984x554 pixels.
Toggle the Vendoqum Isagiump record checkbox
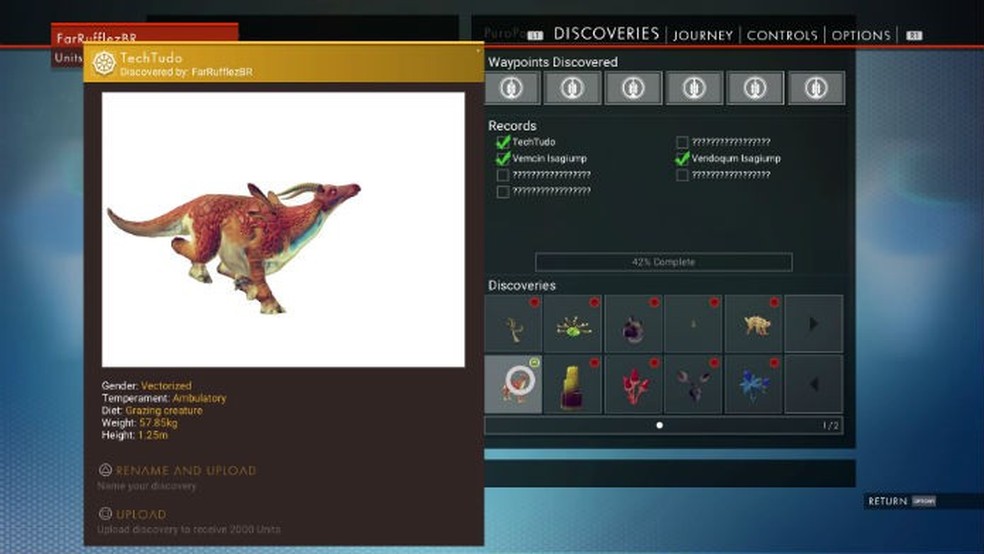(x=682, y=159)
